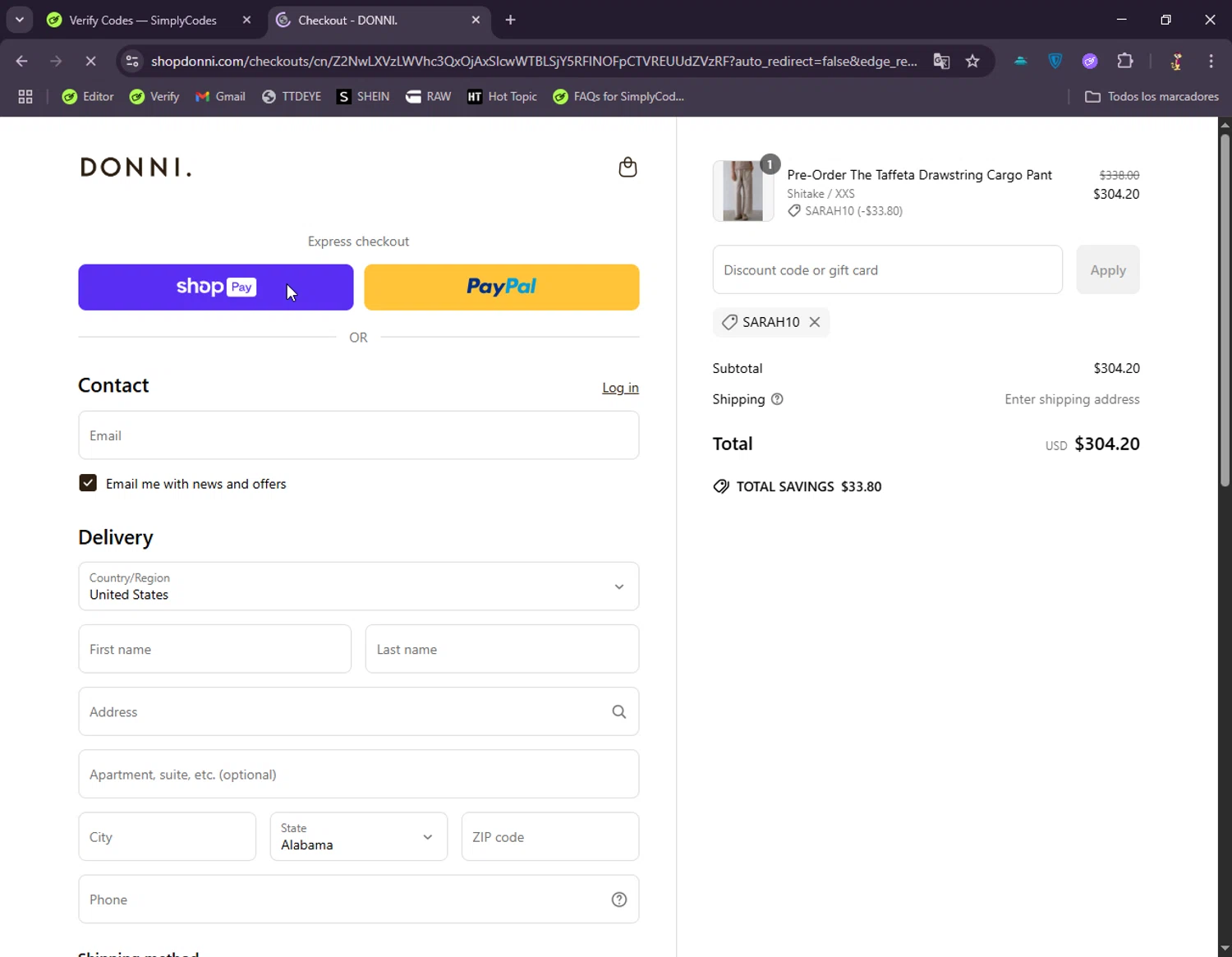Click the TOTAL SAVINGS $33.80 text

809,486
